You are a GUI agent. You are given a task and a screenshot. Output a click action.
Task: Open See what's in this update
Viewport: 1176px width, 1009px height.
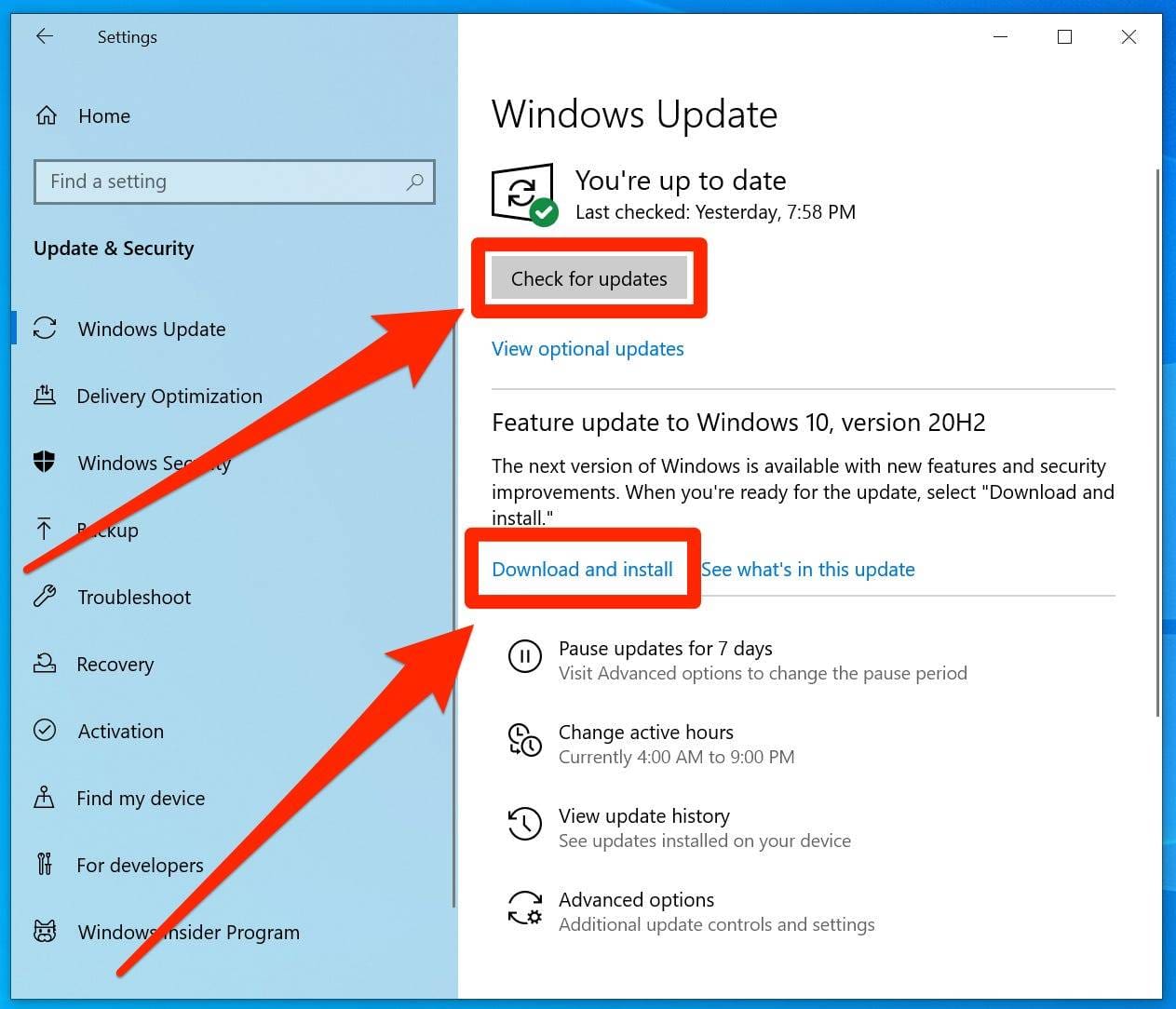tap(808, 570)
